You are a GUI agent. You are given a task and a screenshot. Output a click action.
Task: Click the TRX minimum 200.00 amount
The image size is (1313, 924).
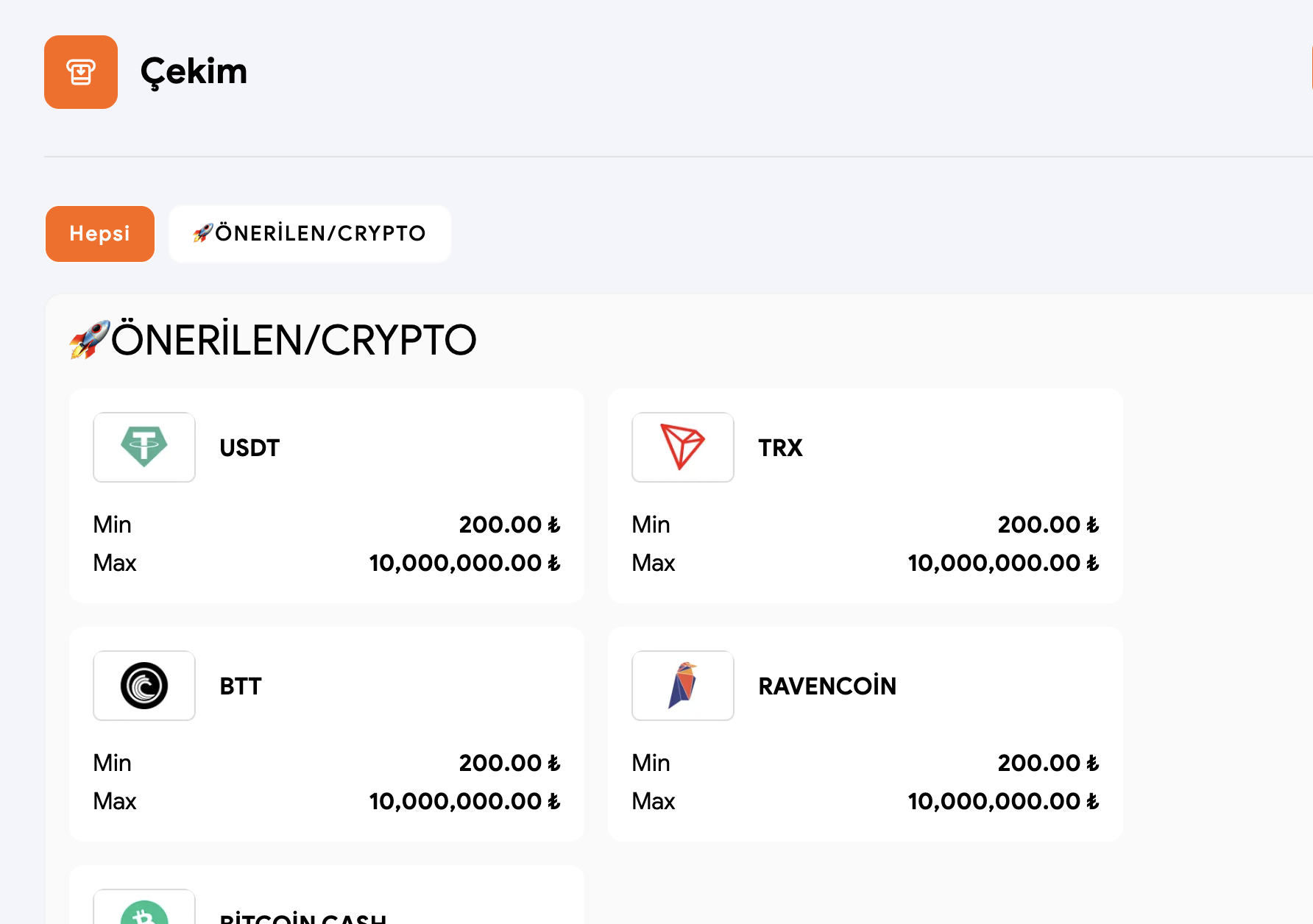1047,525
